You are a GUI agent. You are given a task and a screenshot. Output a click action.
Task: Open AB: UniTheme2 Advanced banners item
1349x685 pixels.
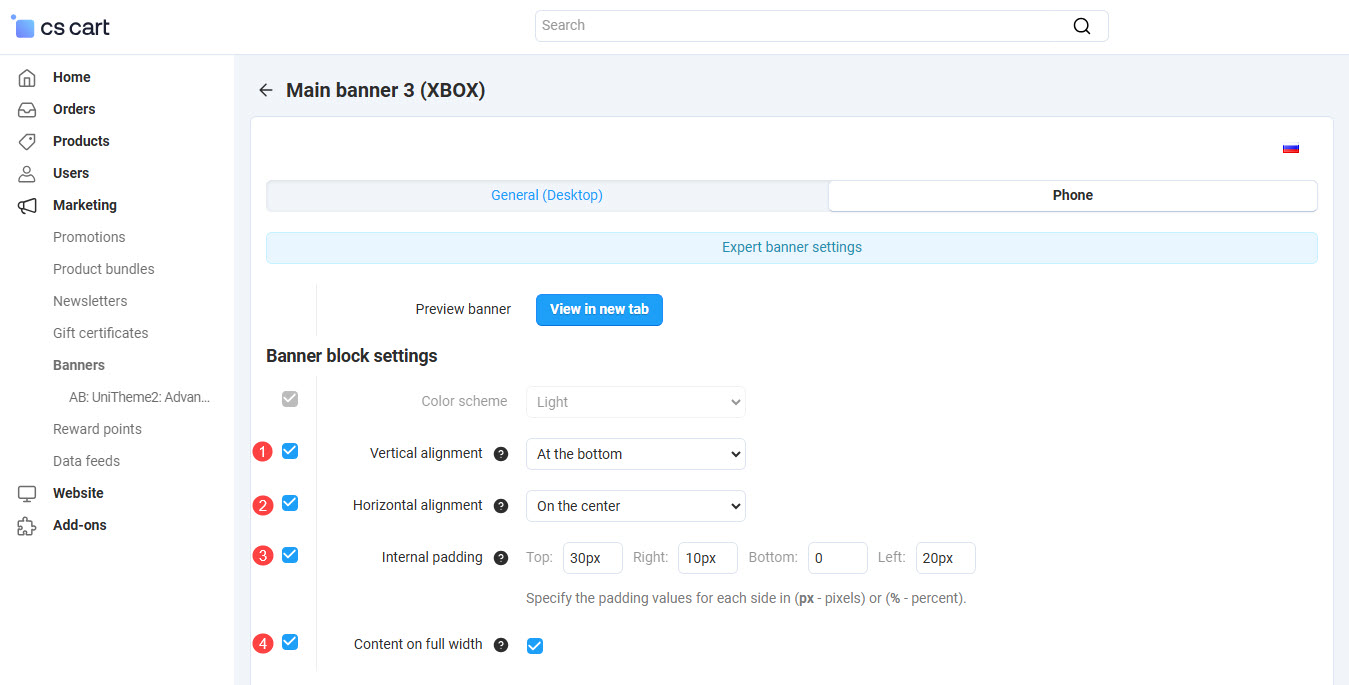(140, 397)
